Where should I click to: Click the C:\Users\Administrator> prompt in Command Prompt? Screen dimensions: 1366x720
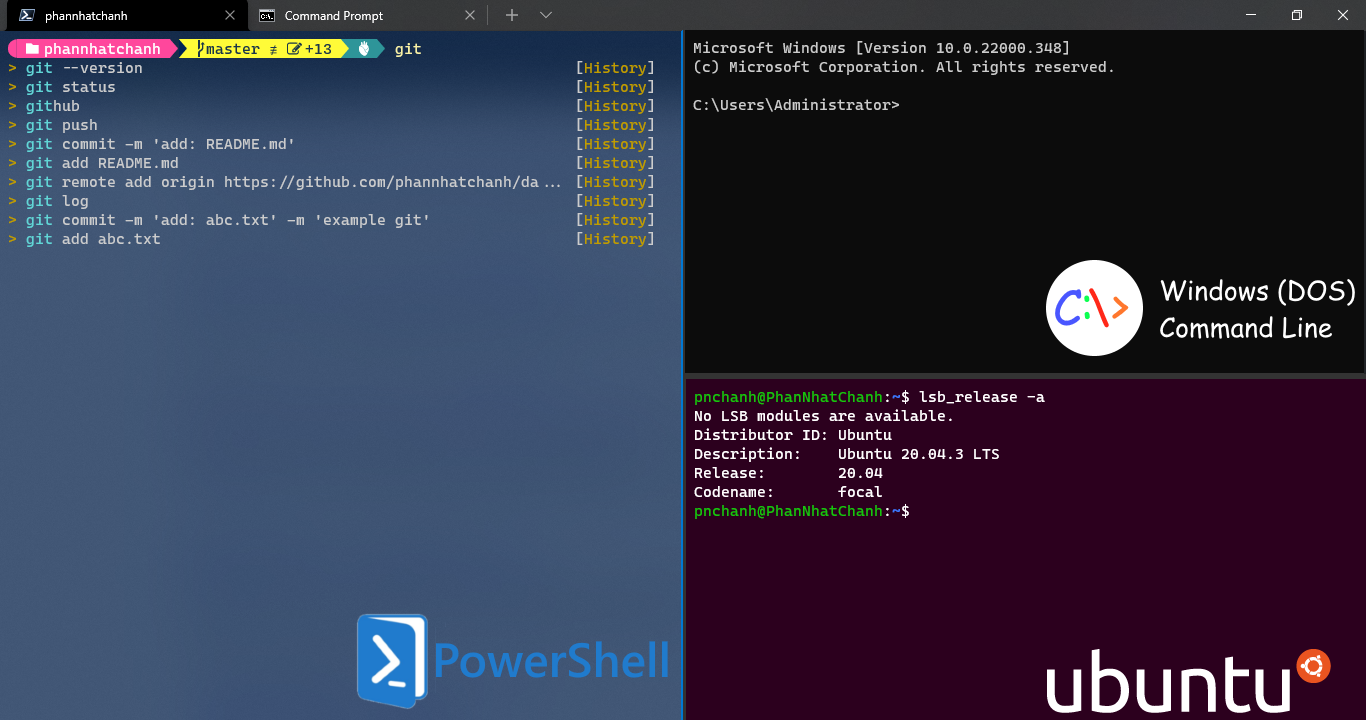click(x=796, y=105)
